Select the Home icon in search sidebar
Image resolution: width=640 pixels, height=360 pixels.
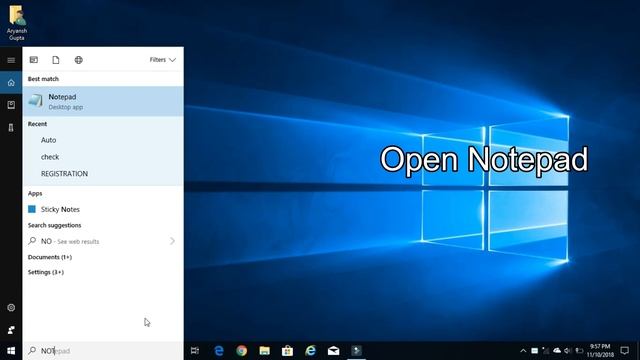click(11, 82)
